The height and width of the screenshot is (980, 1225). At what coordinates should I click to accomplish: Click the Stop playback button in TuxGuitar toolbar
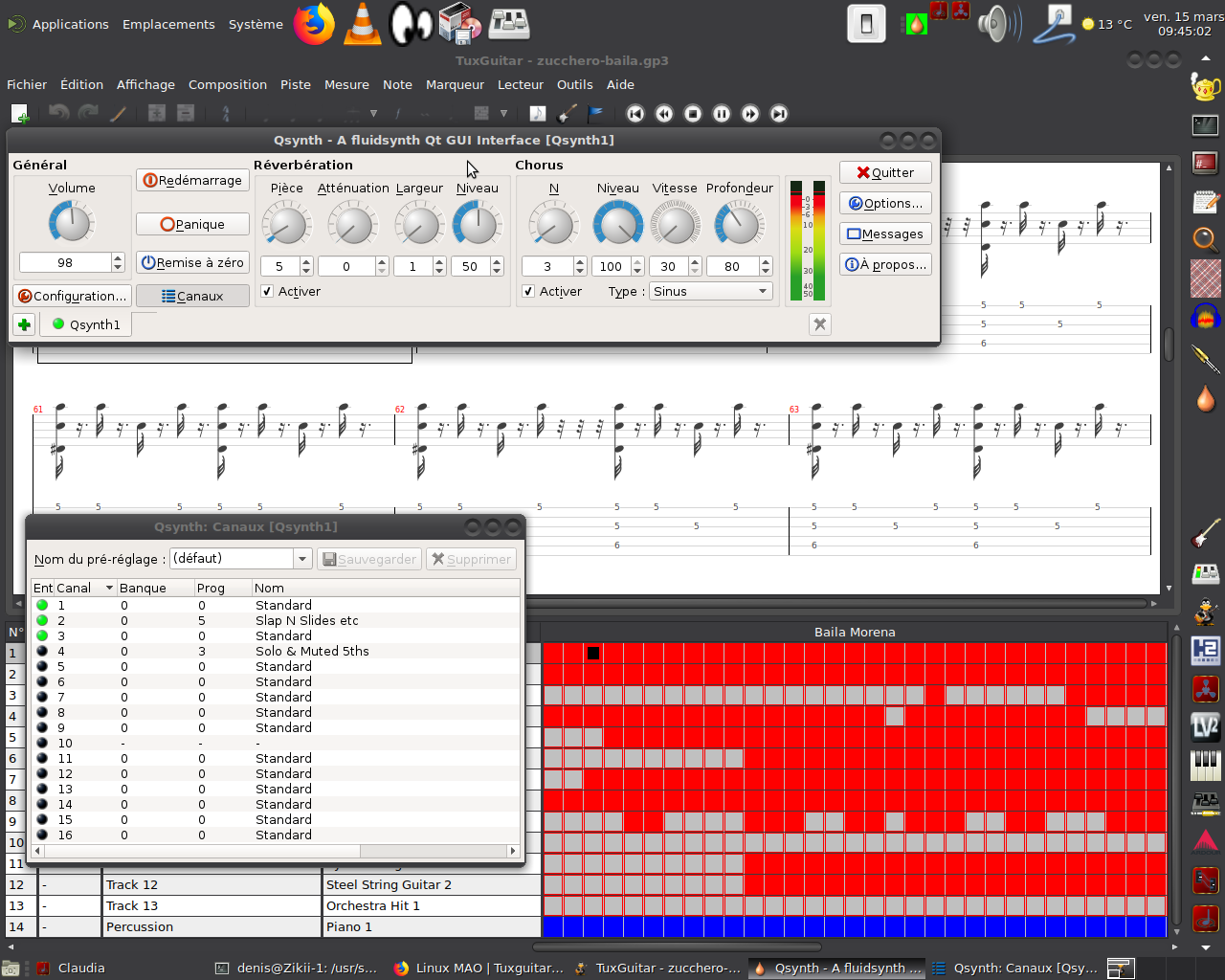[x=693, y=114]
